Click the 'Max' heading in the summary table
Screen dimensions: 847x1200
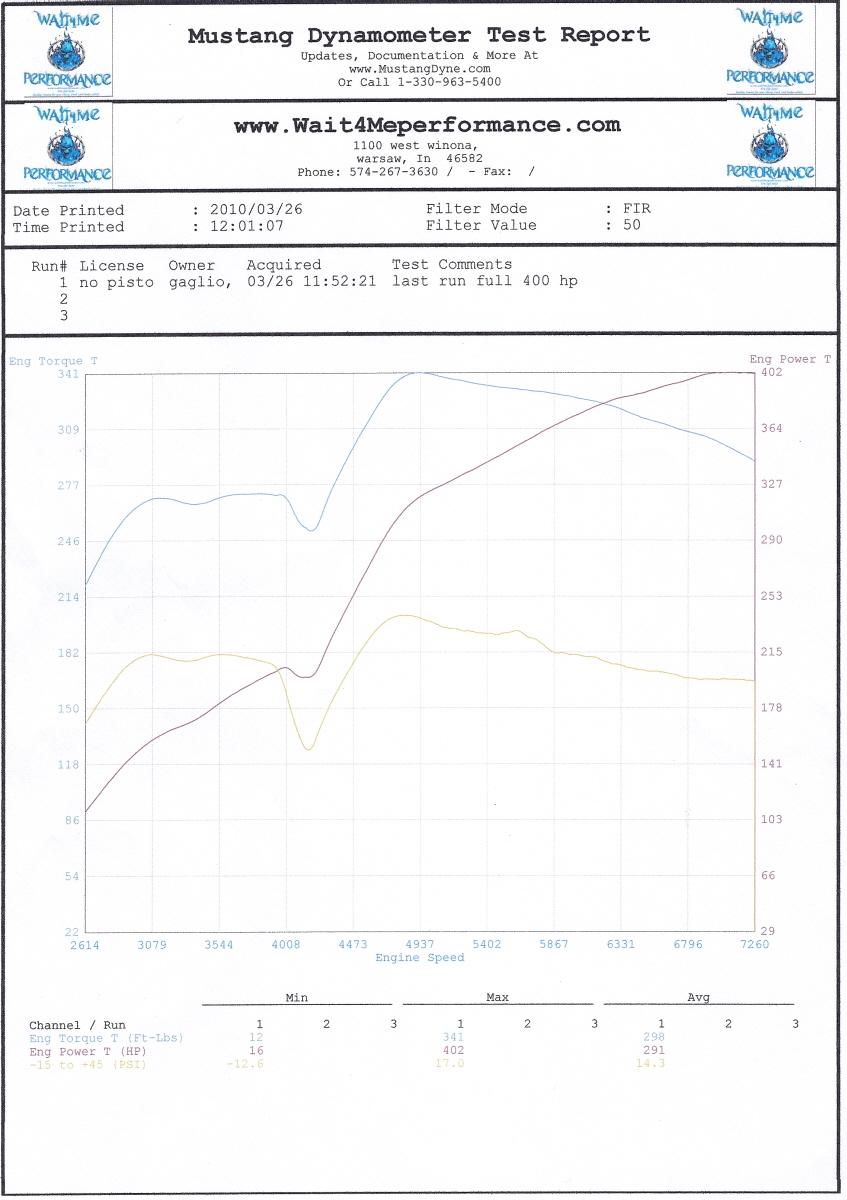pyautogui.click(x=497, y=997)
